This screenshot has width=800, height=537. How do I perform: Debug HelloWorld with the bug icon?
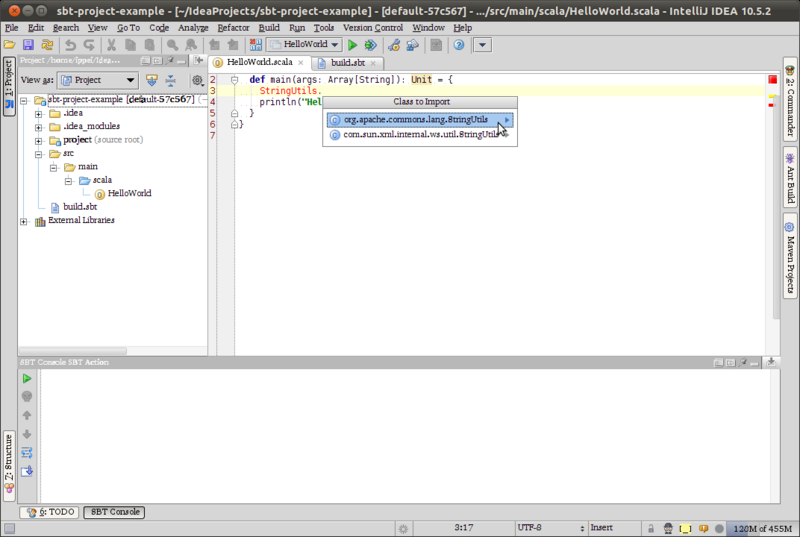pyautogui.click(x=371, y=45)
